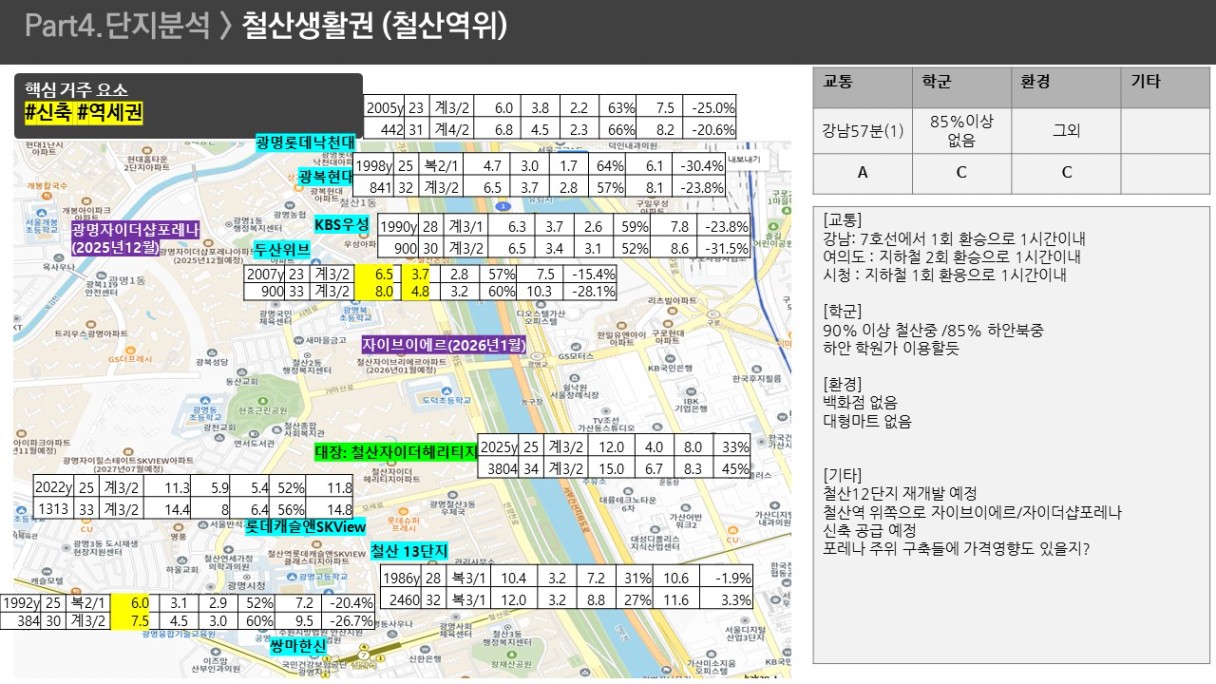Viewport: 1216px width, 684px height.
Task: Click the '대형마트 없음' note
Action: pyautogui.click(x=866, y=421)
